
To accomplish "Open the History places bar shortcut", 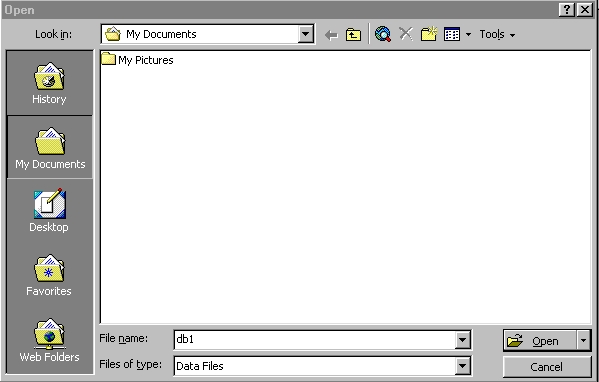I will pyautogui.click(x=49, y=83).
